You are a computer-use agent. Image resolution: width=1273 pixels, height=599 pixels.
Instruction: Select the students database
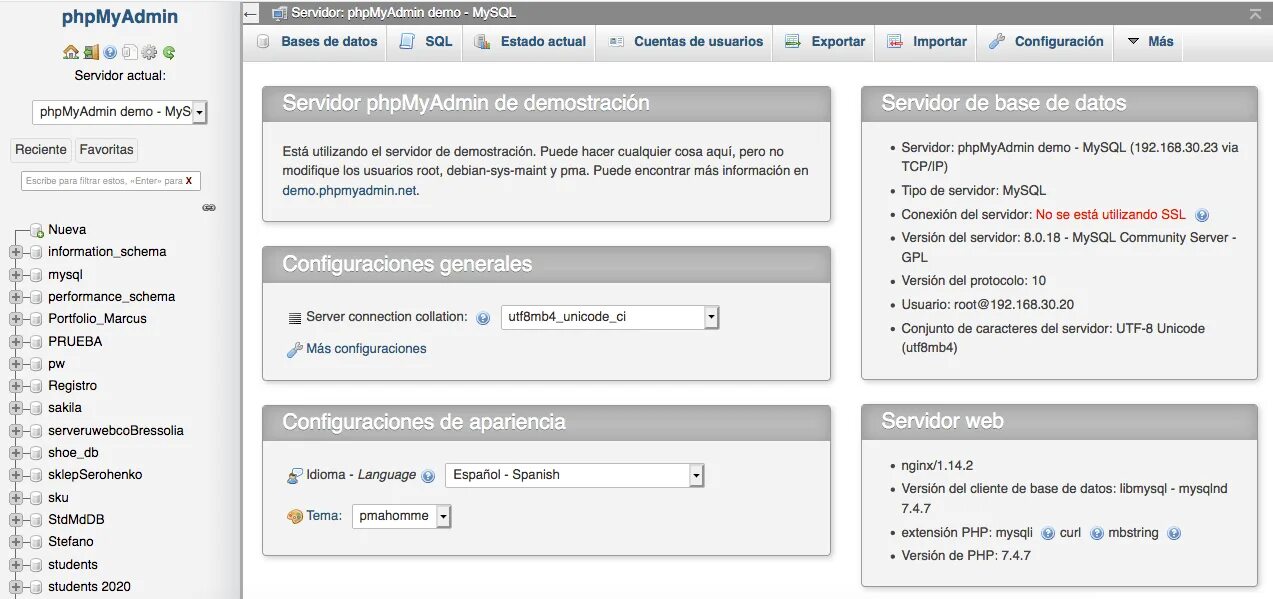(x=73, y=565)
